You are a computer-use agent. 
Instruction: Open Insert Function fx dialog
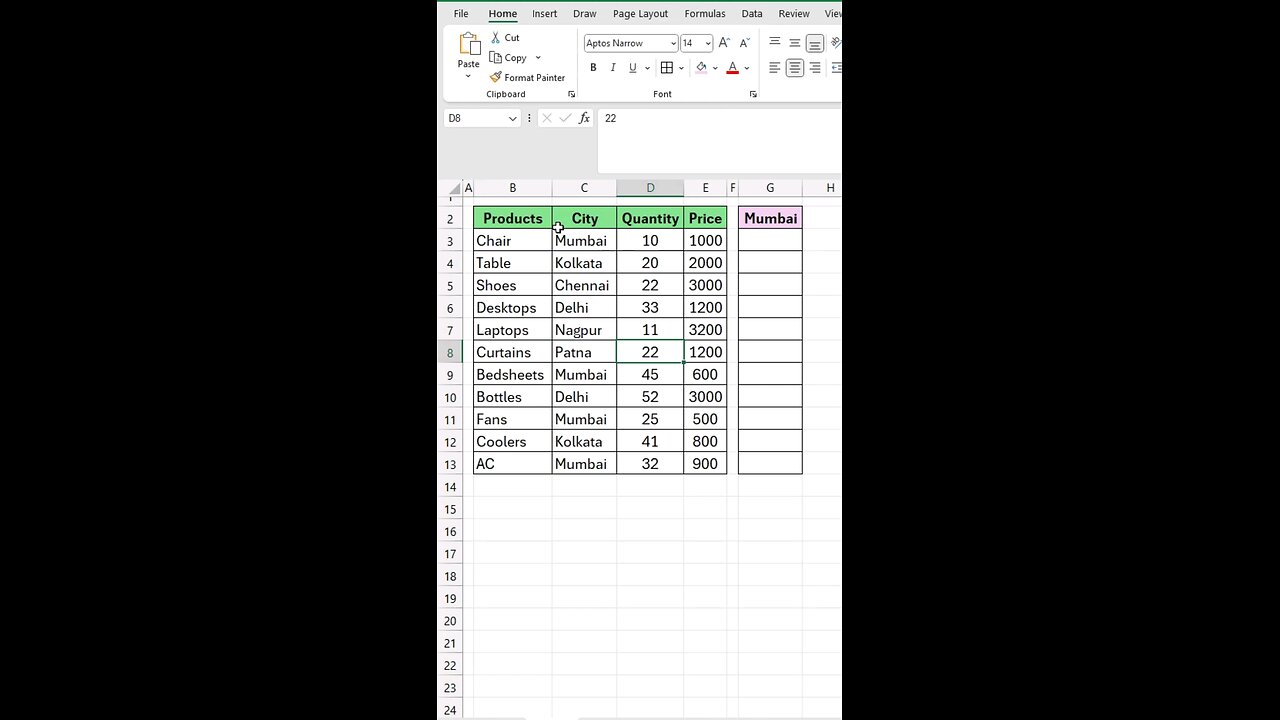pyautogui.click(x=585, y=118)
